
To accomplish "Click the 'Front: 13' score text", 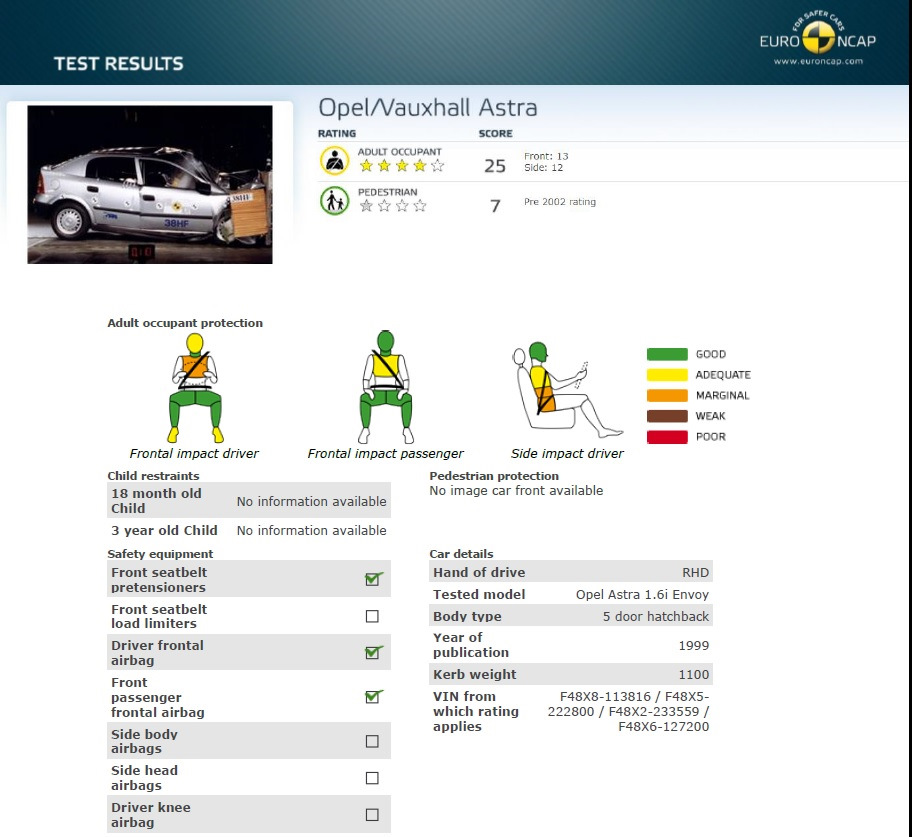I will 546,156.
